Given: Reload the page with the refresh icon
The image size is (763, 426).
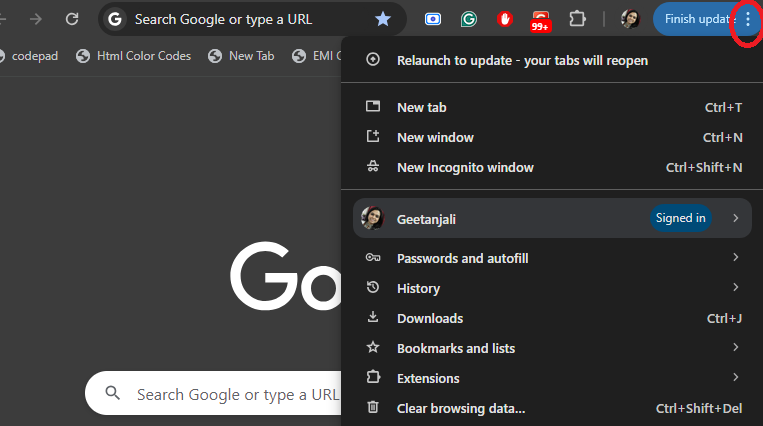Looking at the screenshot, I should tap(72, 19).
